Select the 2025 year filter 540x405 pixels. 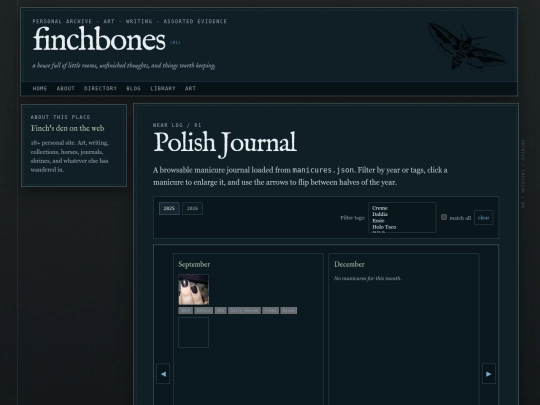[169, 208]
